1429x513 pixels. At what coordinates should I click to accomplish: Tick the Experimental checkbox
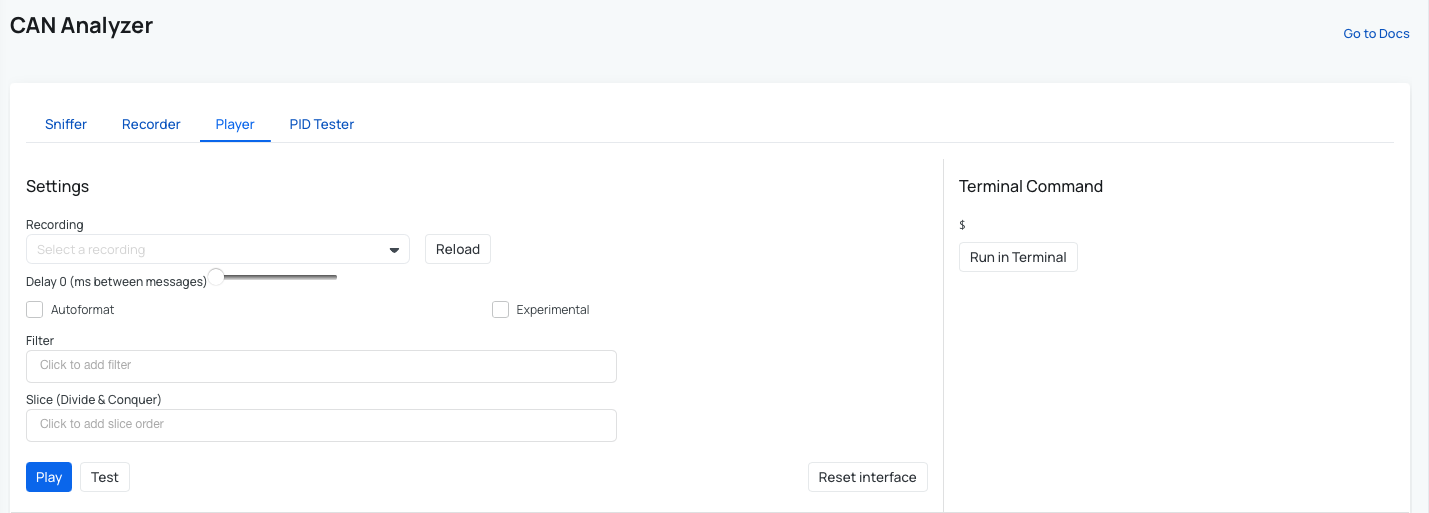point(501,310)
